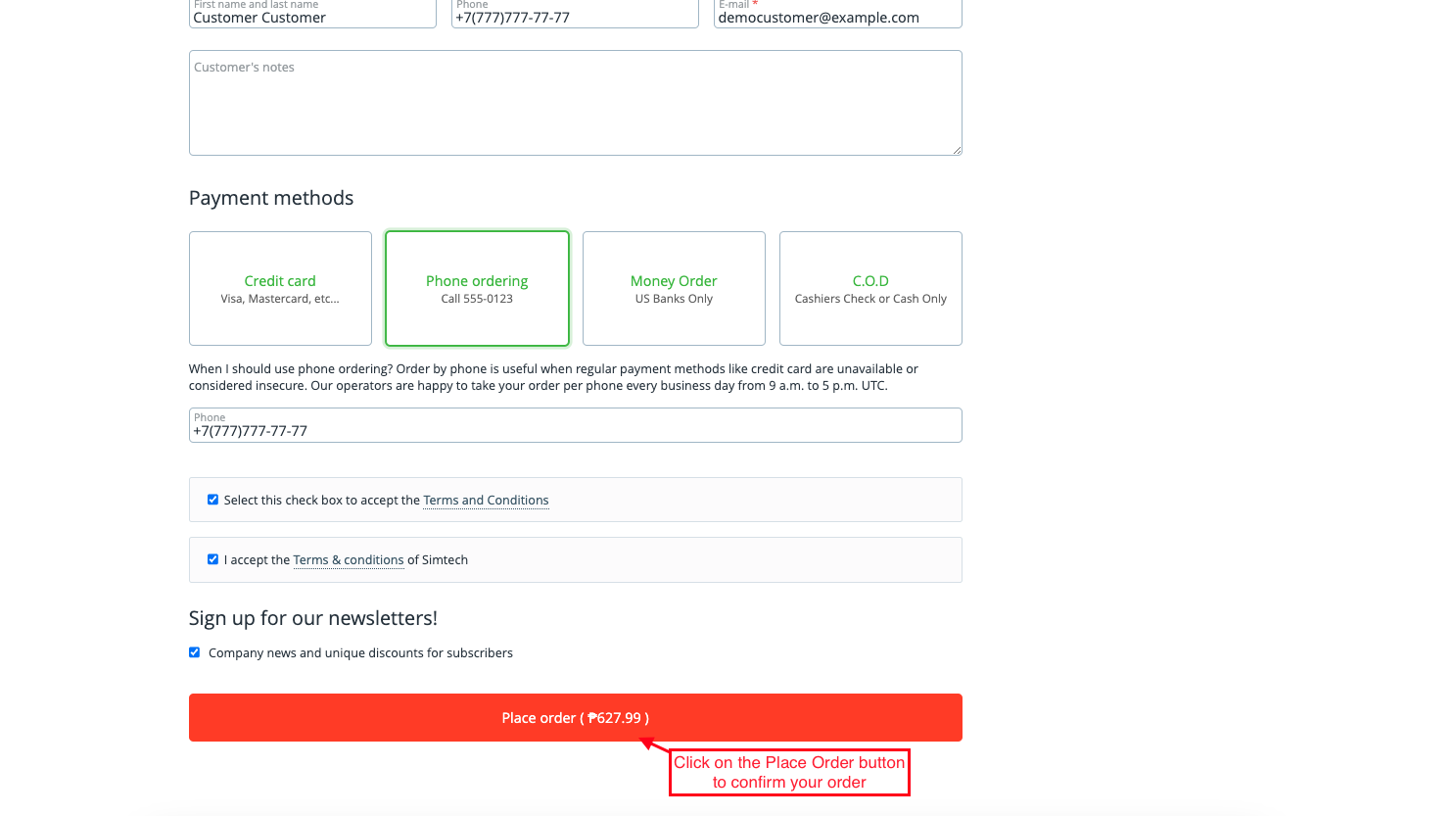This screenshot has width=1456, height=816.
Task: Choose the Phone ordering payment option
Action: 477,288
